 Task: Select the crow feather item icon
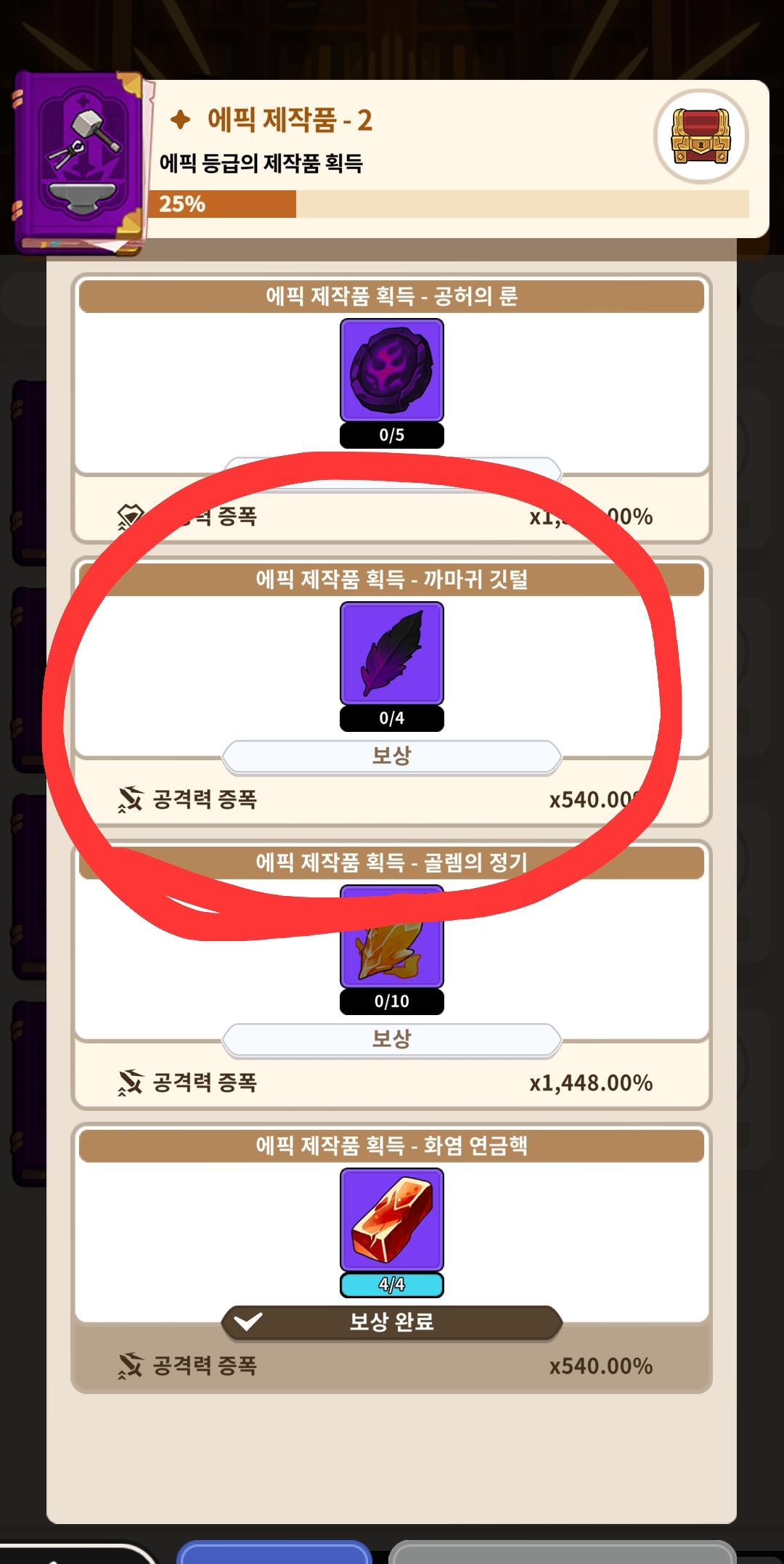(392, 653)
